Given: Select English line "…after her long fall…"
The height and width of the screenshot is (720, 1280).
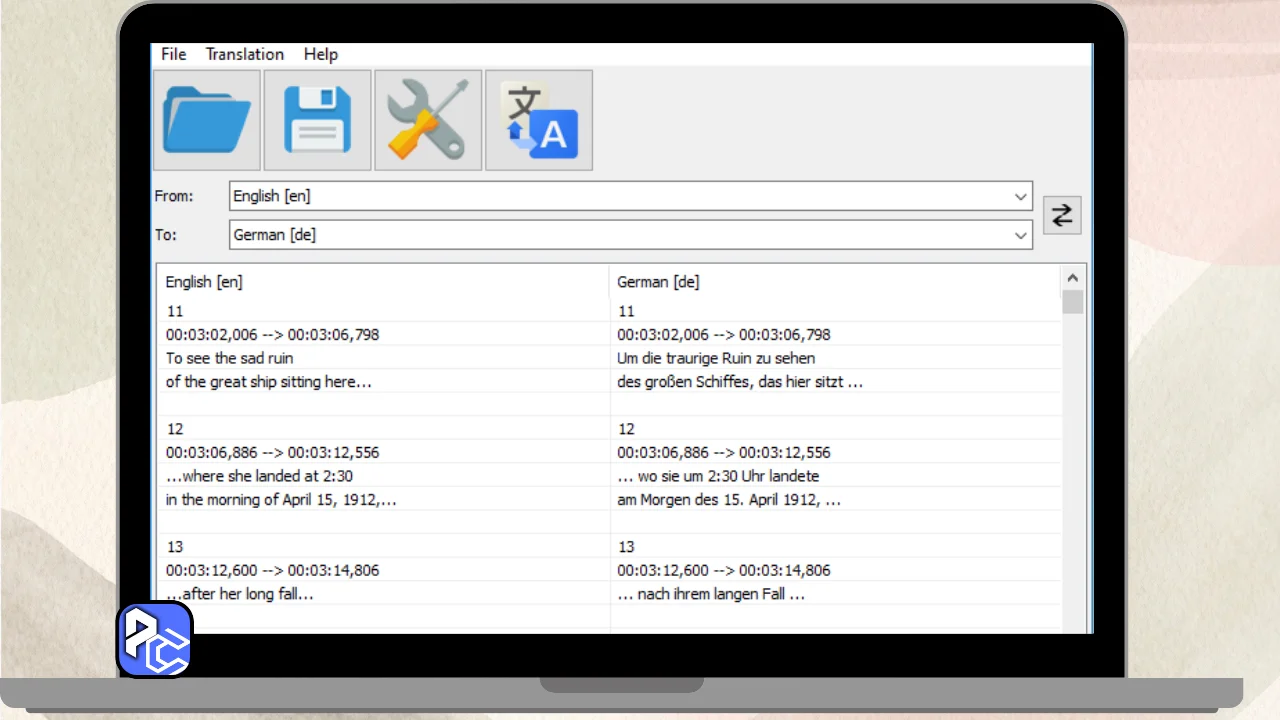Looking at the screenshot, I should [240, 594].
